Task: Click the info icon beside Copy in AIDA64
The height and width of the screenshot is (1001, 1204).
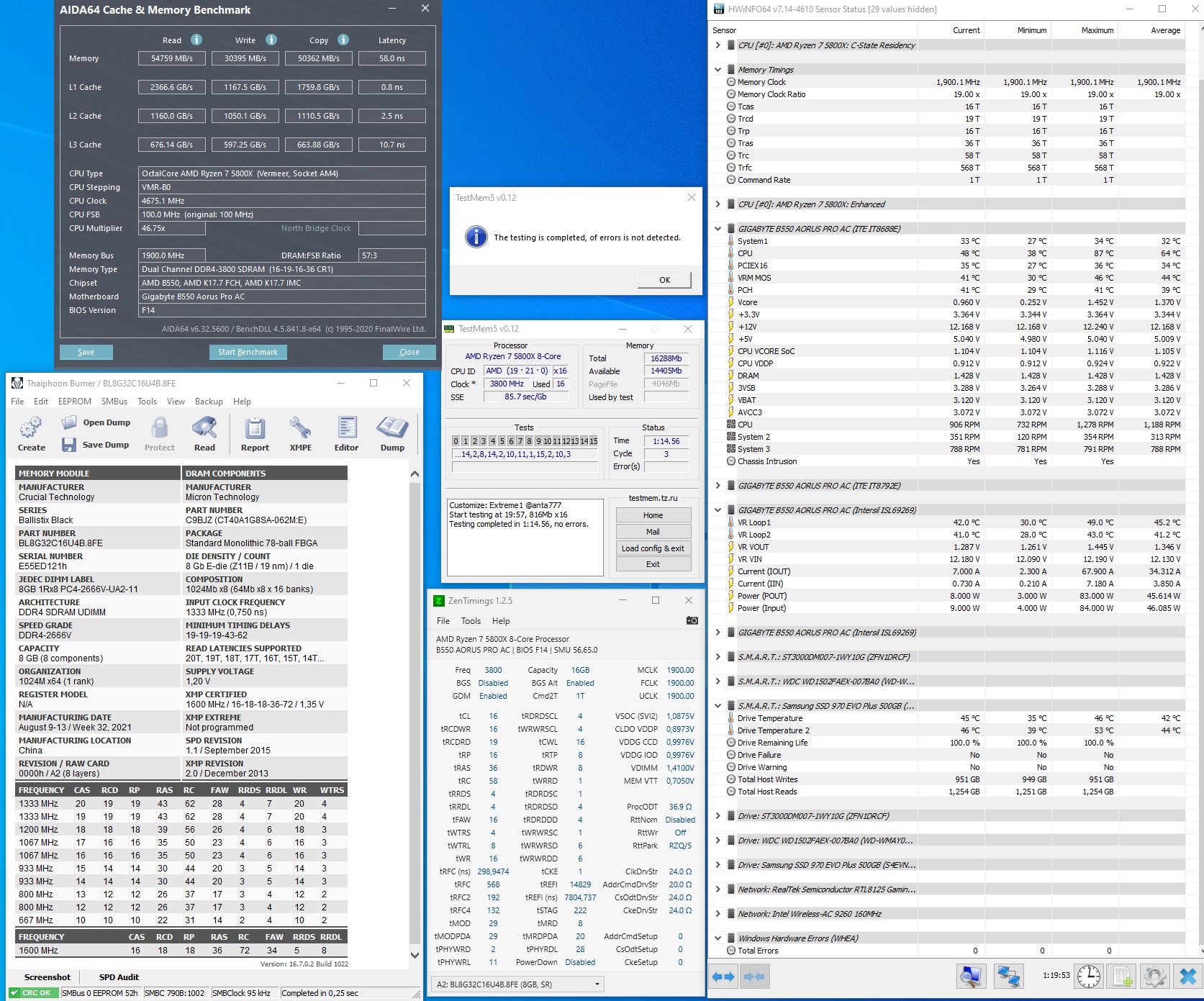Action: coord(343,40)
